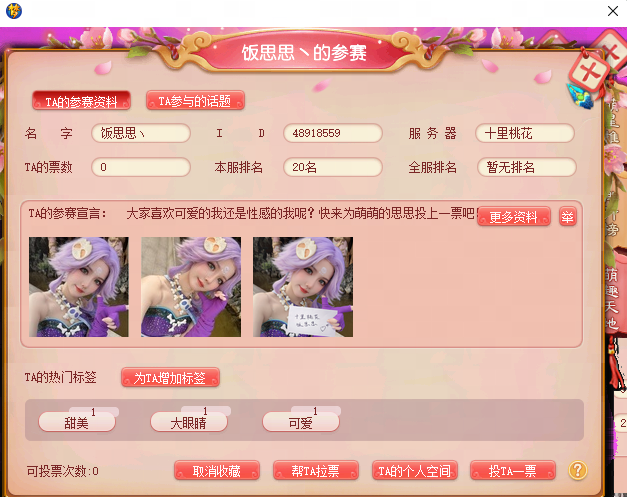Viewport: 627px width, 497px height.
Task: Open the first contestant photo thumbnail
Action: click(79, 287)
